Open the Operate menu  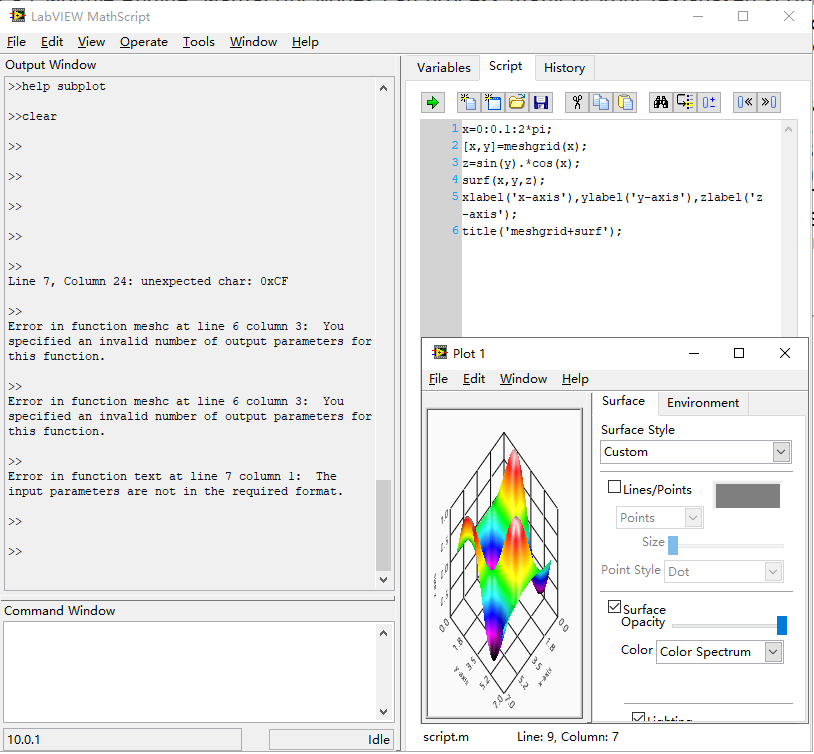click(x=144, y=42)
